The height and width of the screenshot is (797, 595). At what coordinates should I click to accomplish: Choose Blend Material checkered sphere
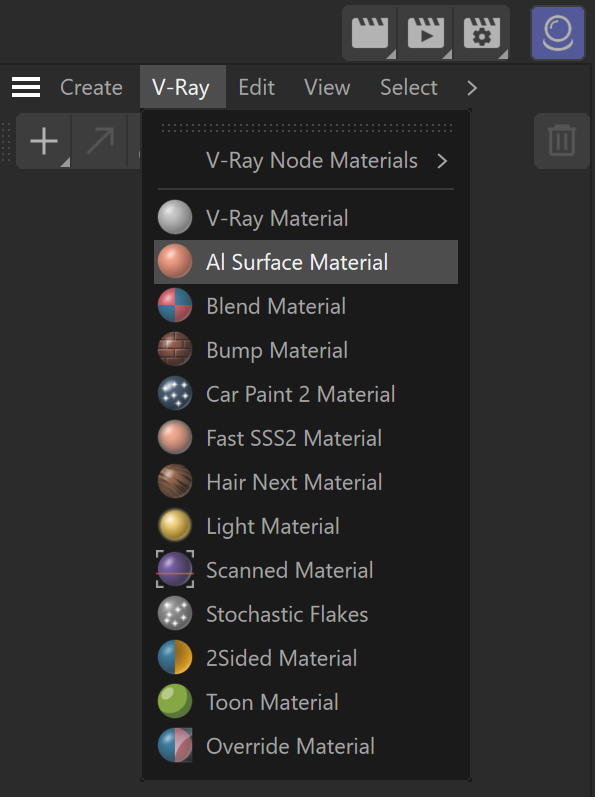point(175,306)
